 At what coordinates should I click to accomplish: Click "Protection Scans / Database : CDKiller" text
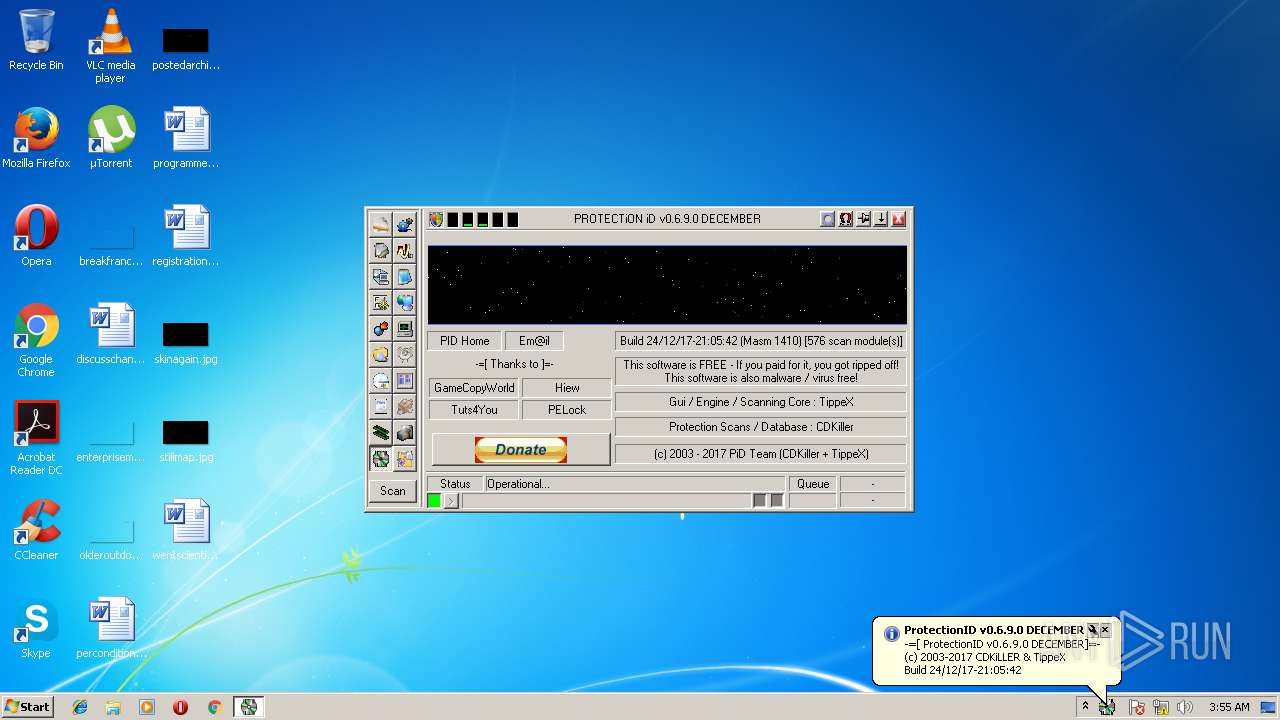[x=761, y=427]
